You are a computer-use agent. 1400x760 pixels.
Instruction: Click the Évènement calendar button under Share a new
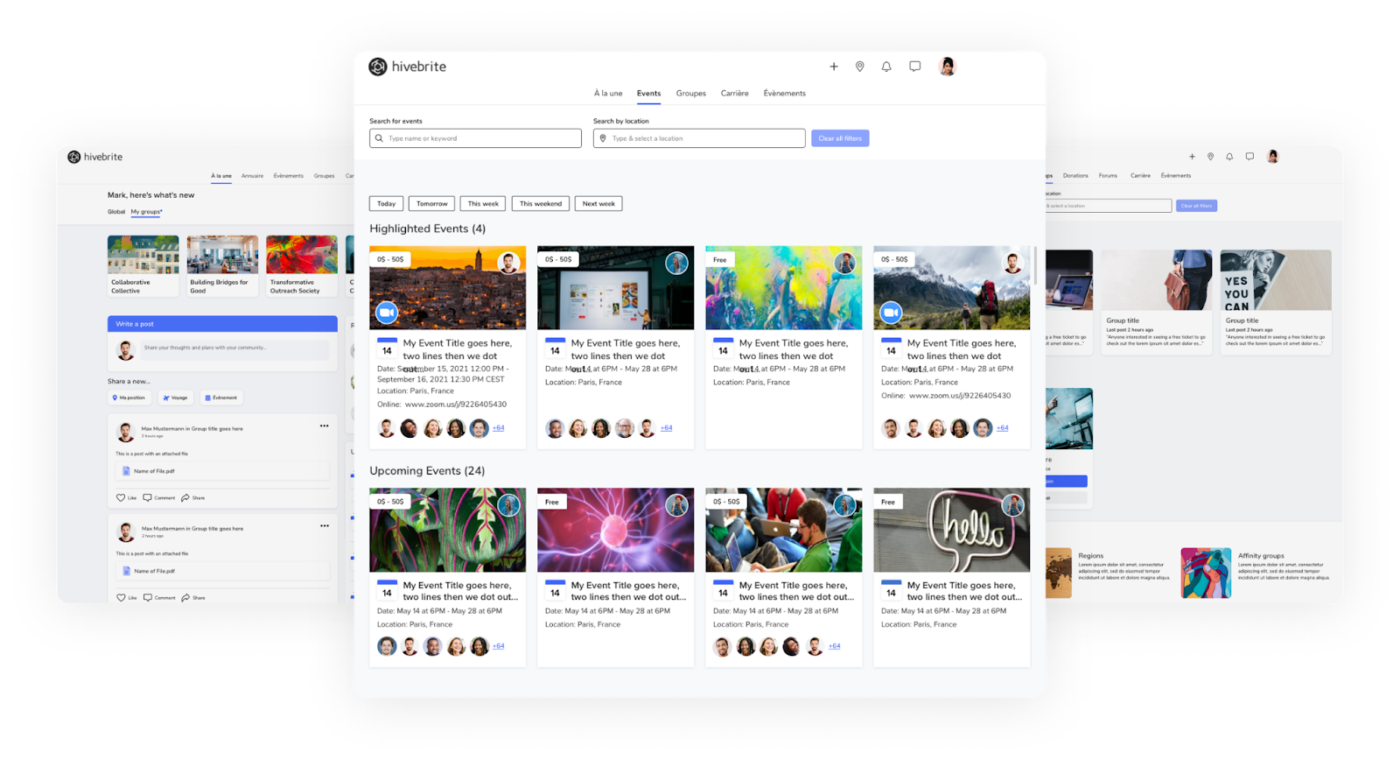[221, 398]
